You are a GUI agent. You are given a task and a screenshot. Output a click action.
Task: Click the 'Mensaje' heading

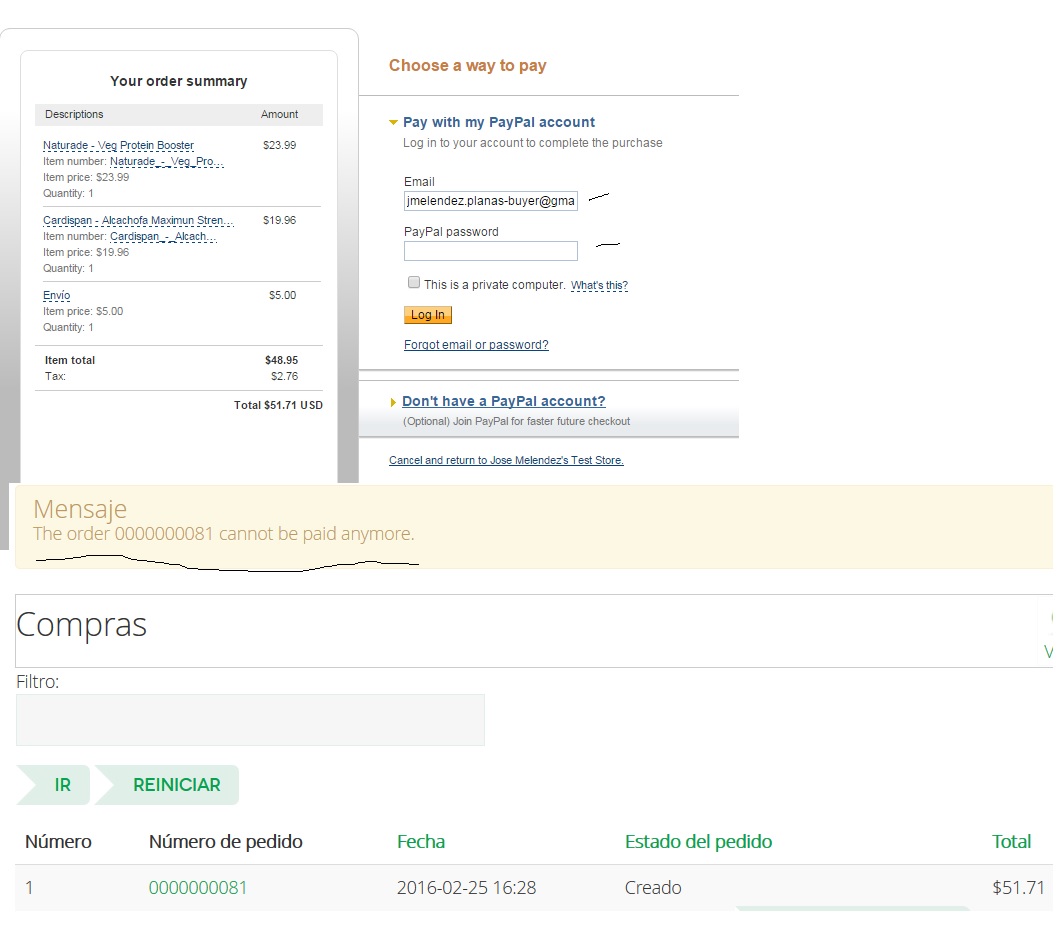[x=80, y=509]
